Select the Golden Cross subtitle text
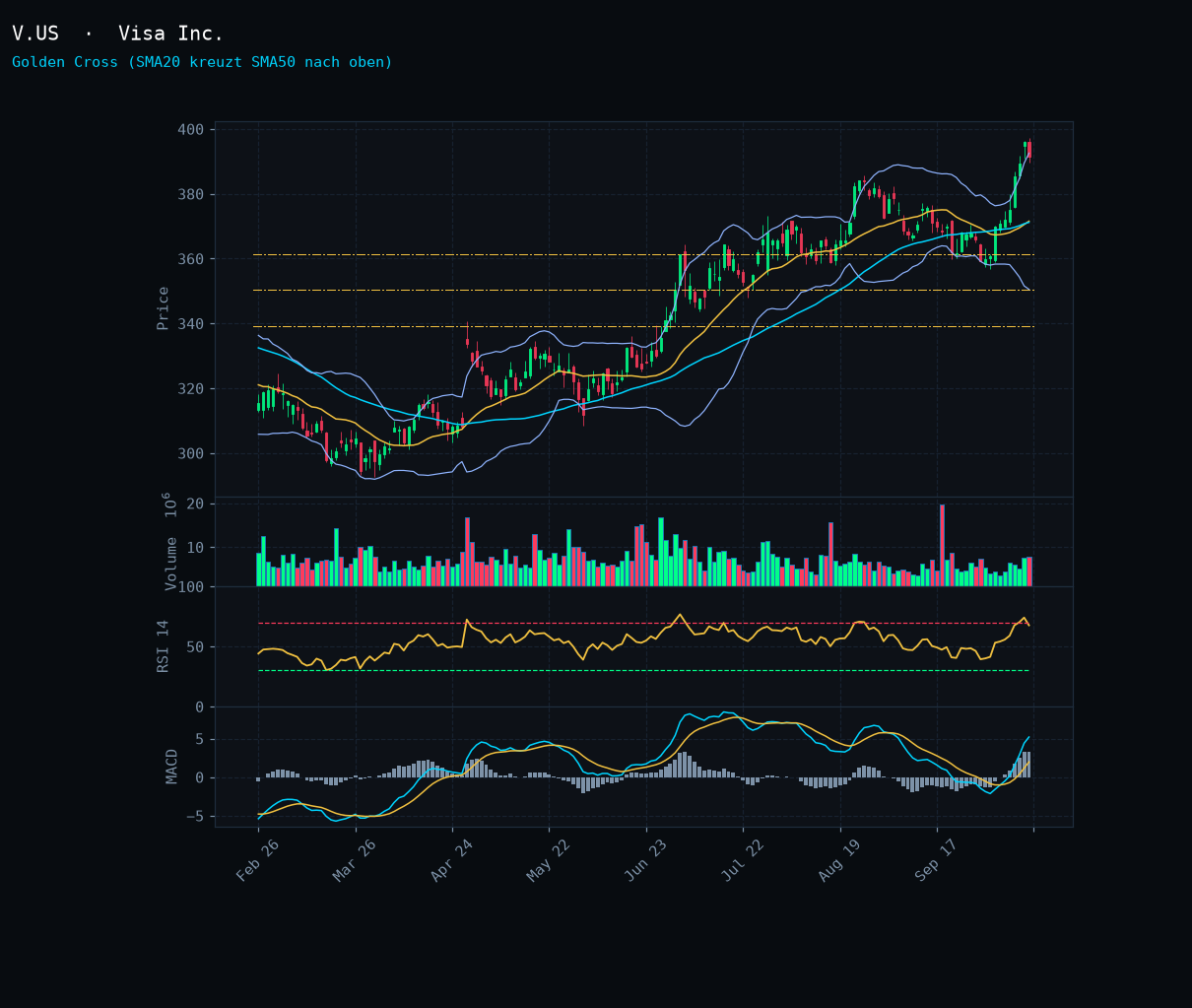 pos(202,63)
